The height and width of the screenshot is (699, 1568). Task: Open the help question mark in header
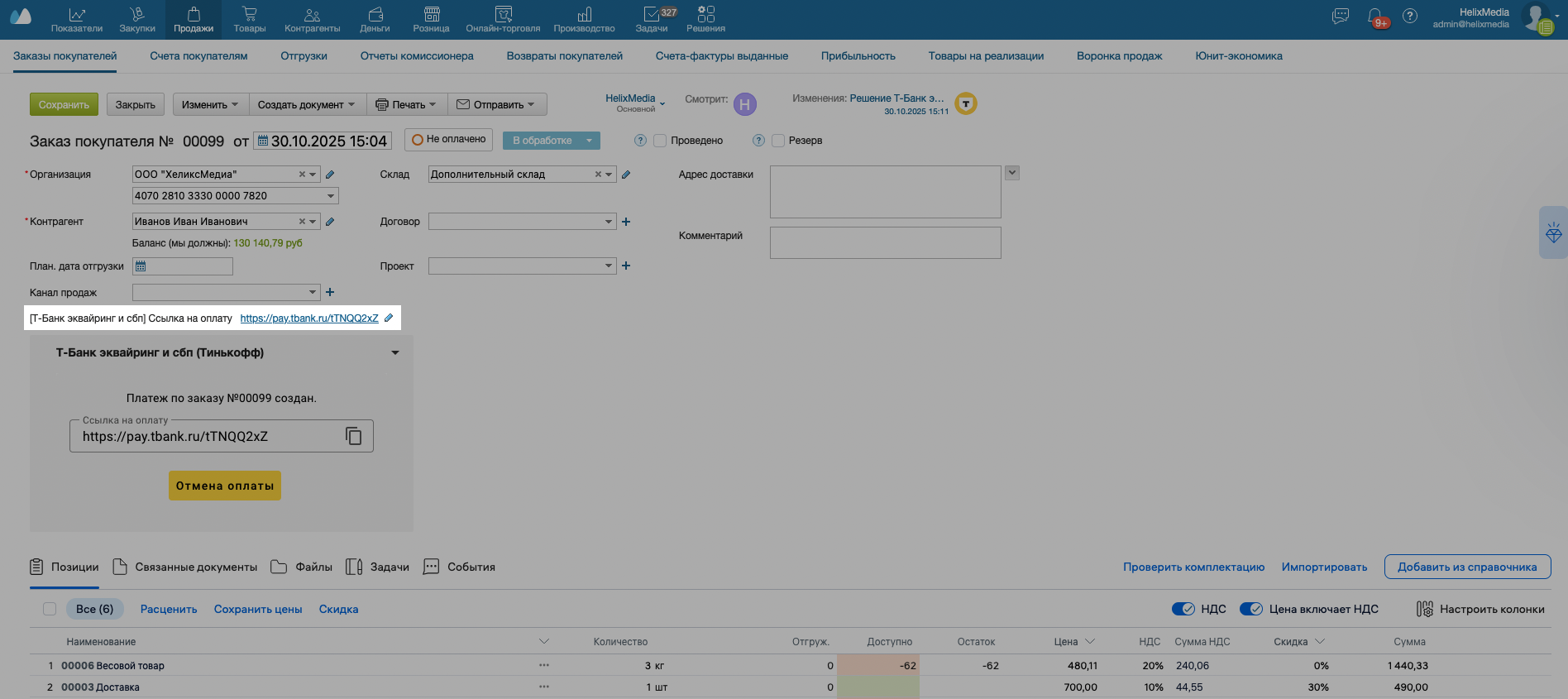click(x=1410, y=17)
